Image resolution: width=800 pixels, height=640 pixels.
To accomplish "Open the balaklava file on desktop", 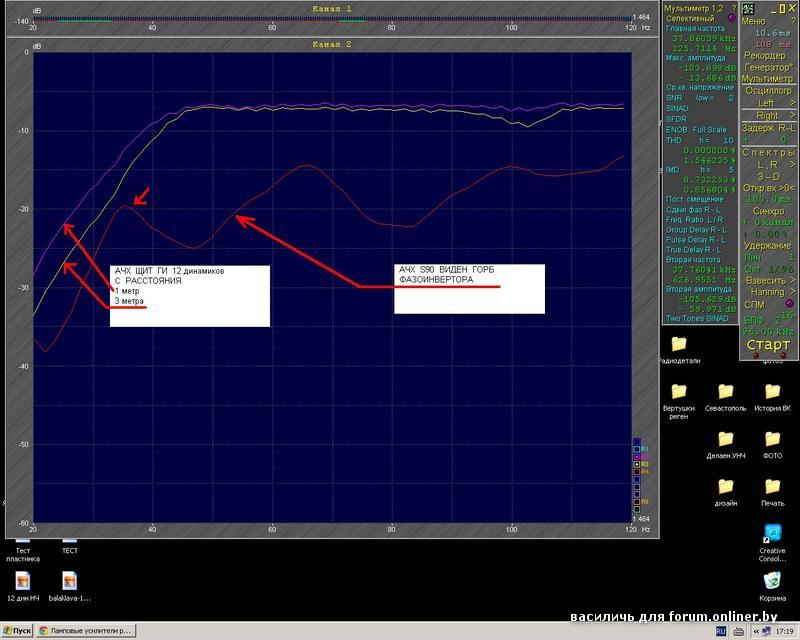I will click(x=70, y=582).
